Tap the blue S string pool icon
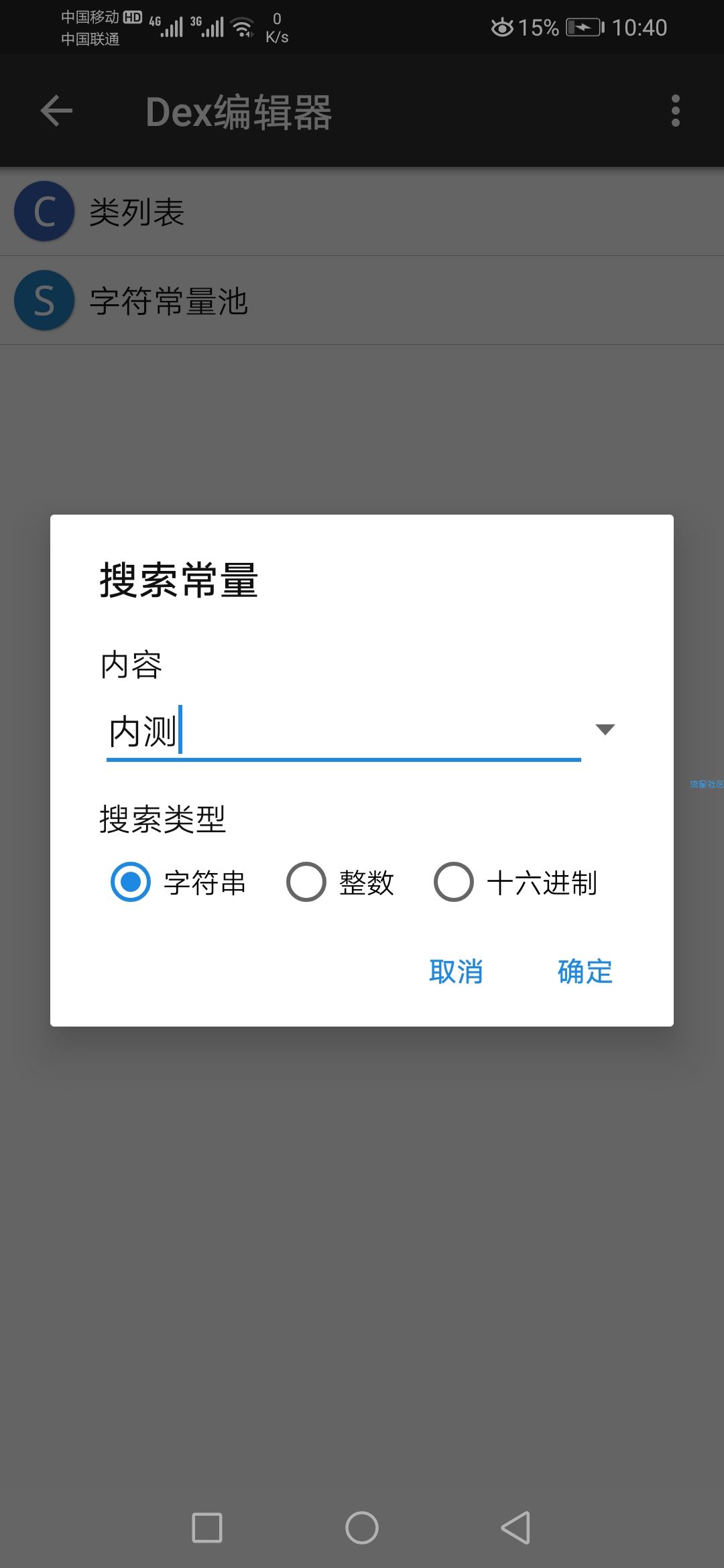The height and width of the screenshot is (1568, 724). (x=44, y=300)
